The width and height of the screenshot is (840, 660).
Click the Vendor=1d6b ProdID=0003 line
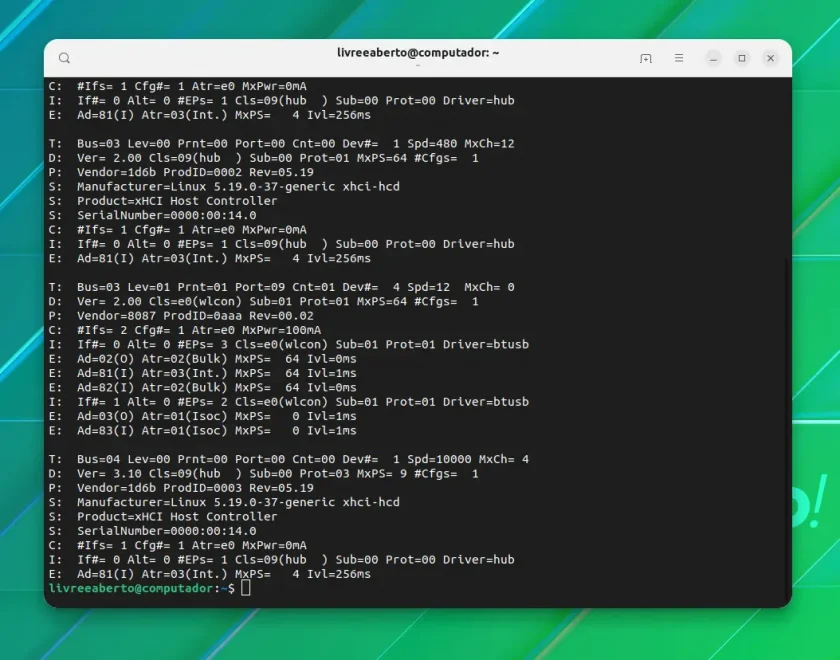tap(181, 488)
